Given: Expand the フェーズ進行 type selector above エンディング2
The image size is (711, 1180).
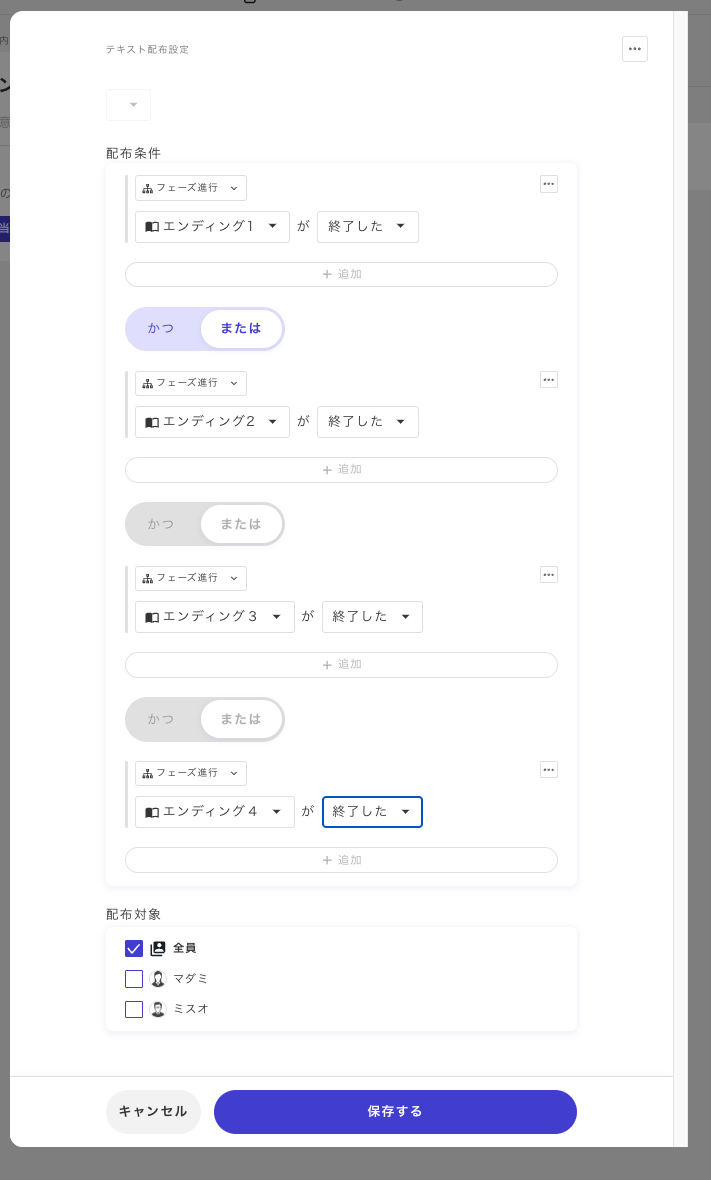Looking at the screenshot, I should click(x=191, y=383).
